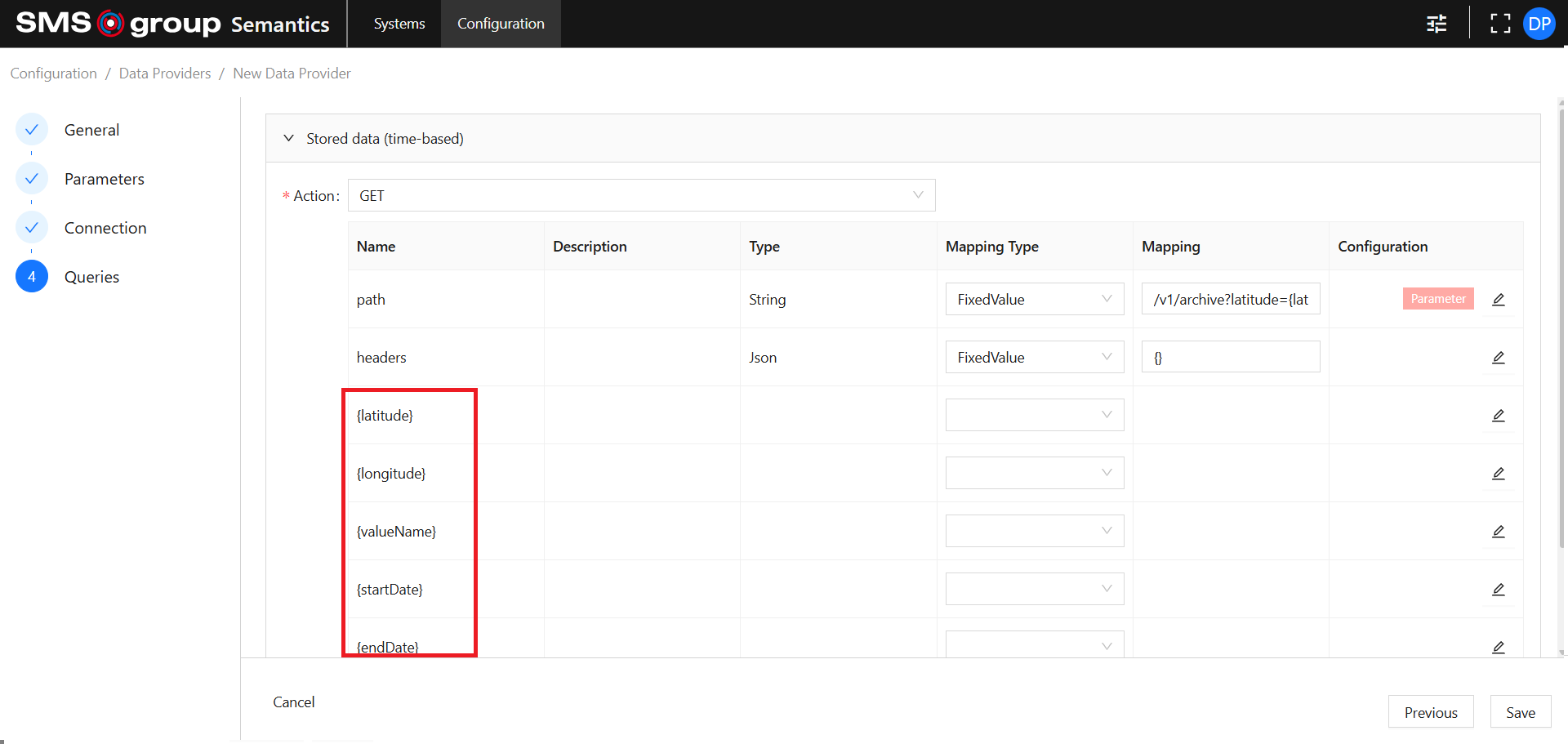1568x744 pixels.
Task: Open Mapping Type dropdown for headers
Action: pos(1035,358)
